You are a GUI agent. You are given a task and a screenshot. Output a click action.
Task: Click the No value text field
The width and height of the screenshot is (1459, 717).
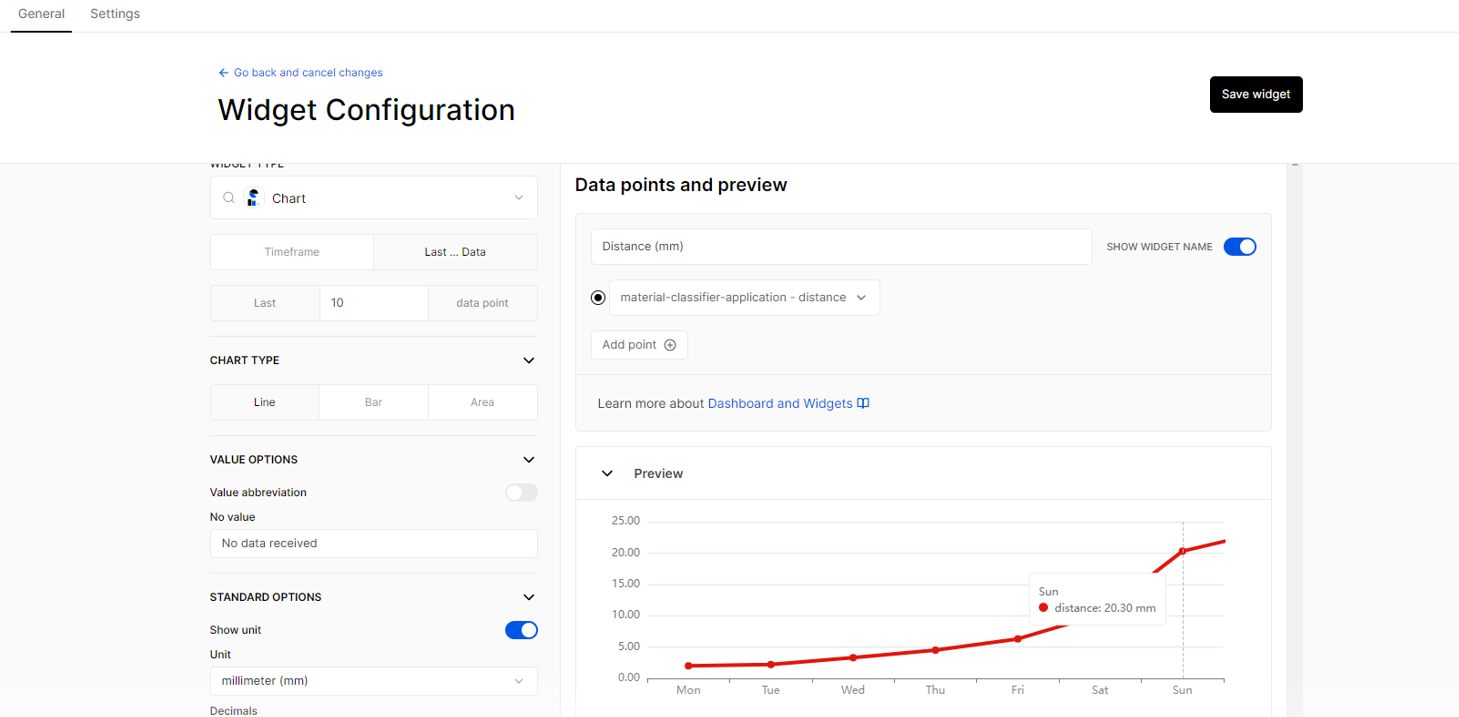click(374, 544)
